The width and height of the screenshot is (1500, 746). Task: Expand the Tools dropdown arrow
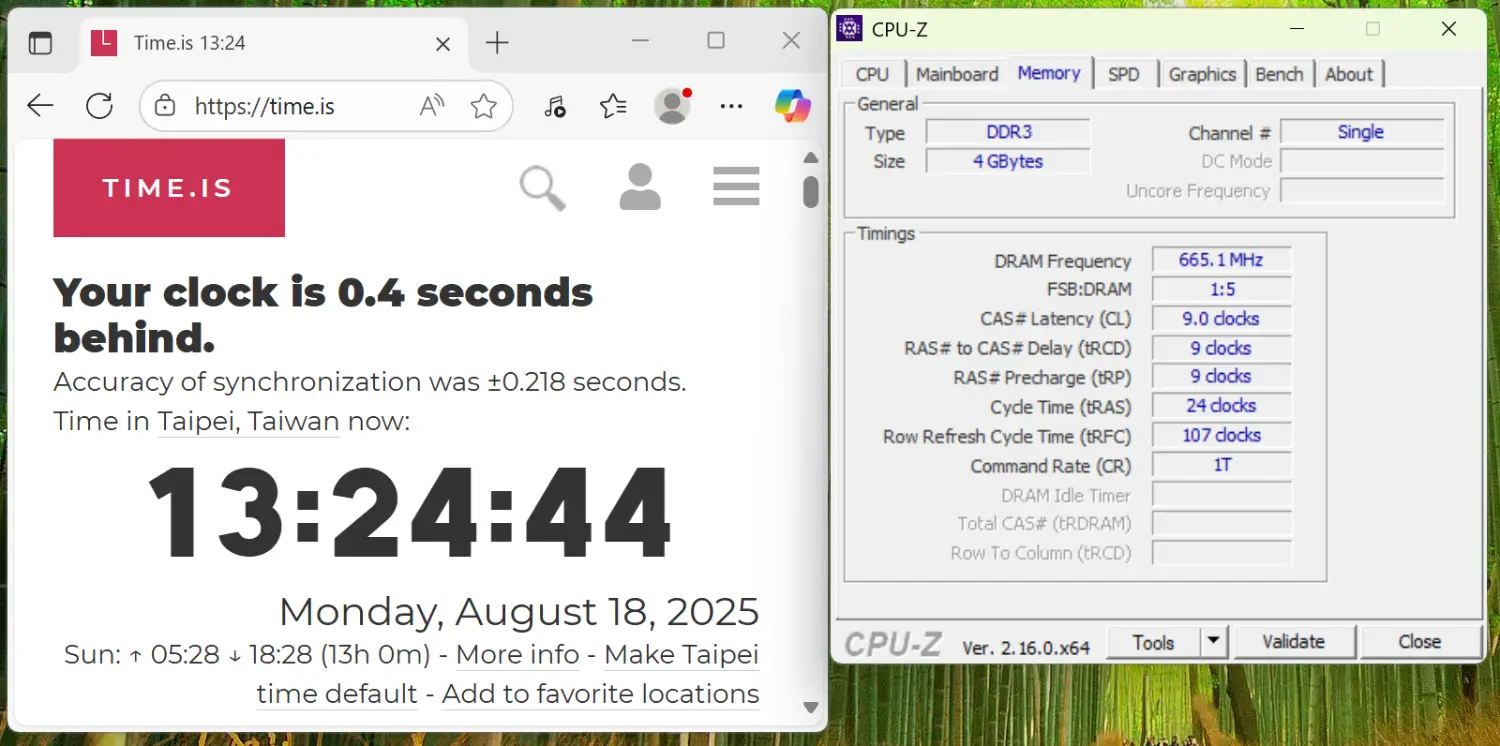(1213, 643)
